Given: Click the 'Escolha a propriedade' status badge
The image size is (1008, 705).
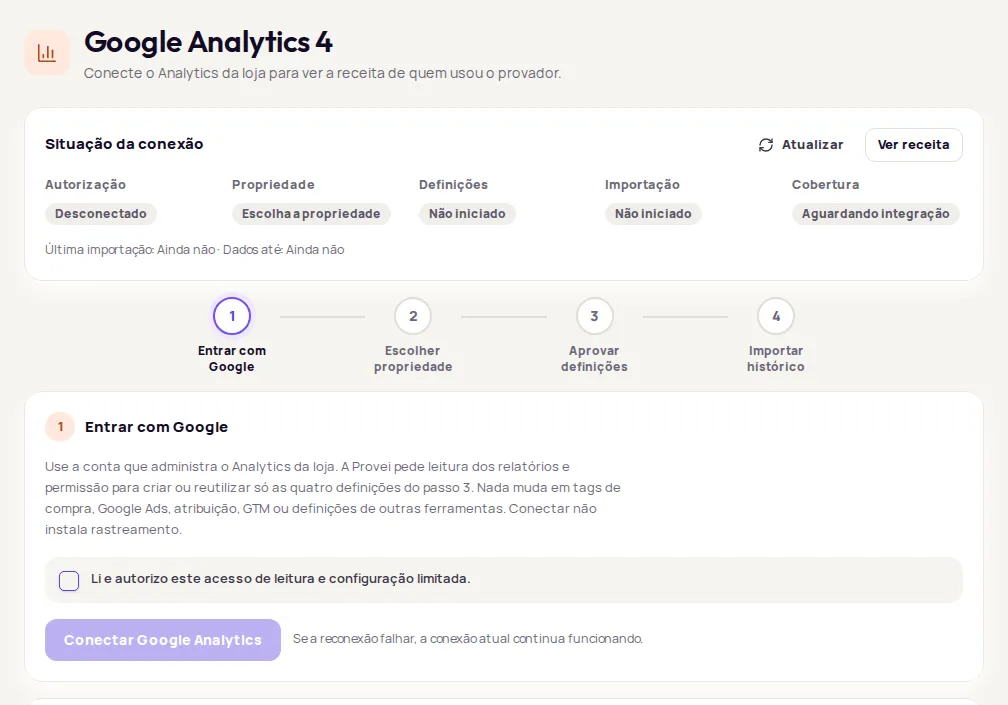Looking at the screenshot, I should point(311,214).
